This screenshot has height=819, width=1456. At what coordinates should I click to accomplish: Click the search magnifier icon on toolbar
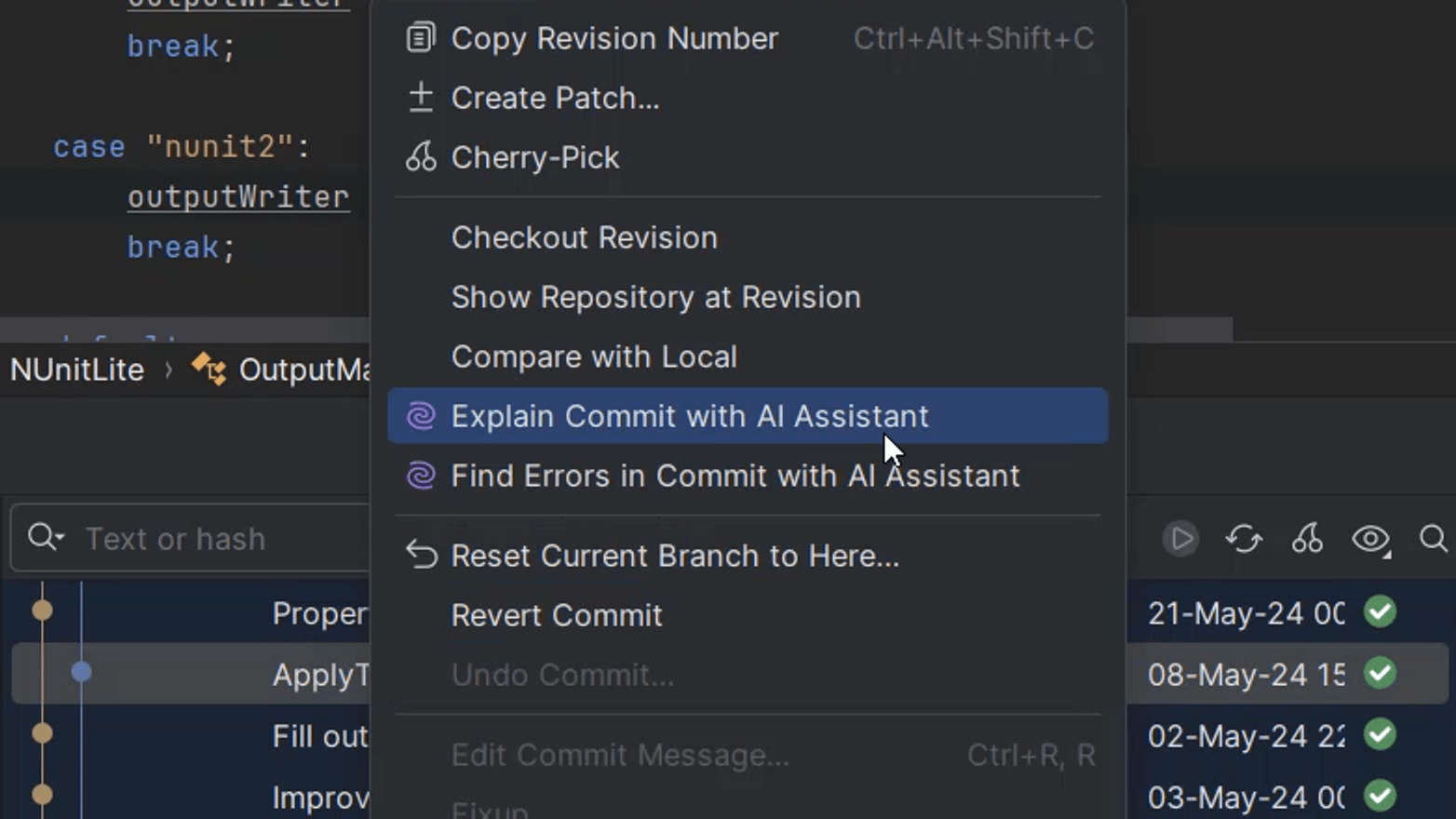pos(1433,539)
